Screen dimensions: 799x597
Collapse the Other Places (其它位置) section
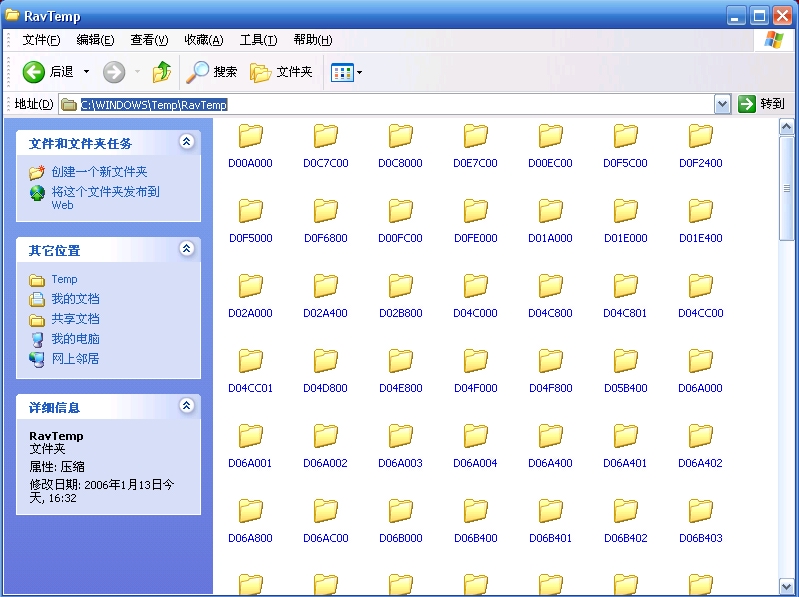(x=186, y=249)
